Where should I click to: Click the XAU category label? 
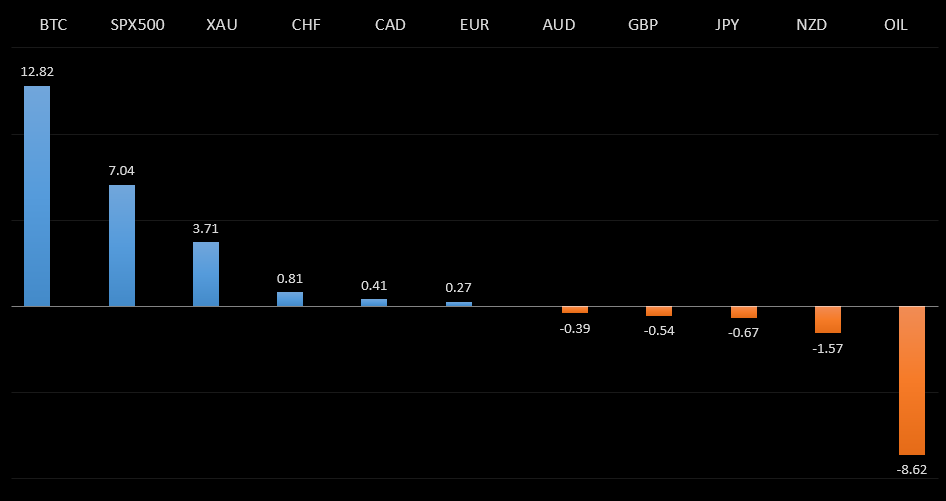[x=222, y=24]
